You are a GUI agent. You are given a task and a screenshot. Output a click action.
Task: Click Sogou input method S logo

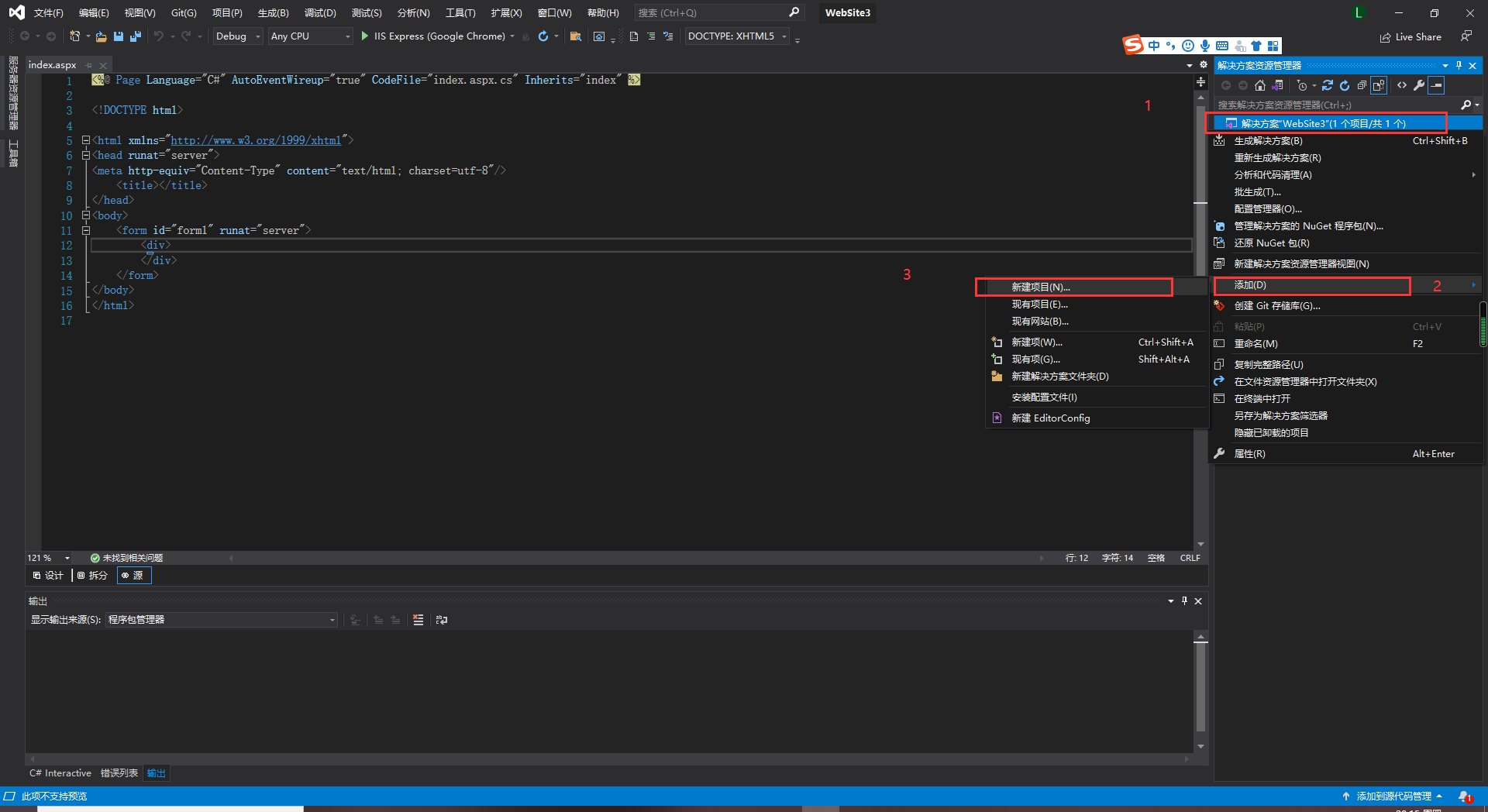pyautogui.click(x=1133, y=45)
